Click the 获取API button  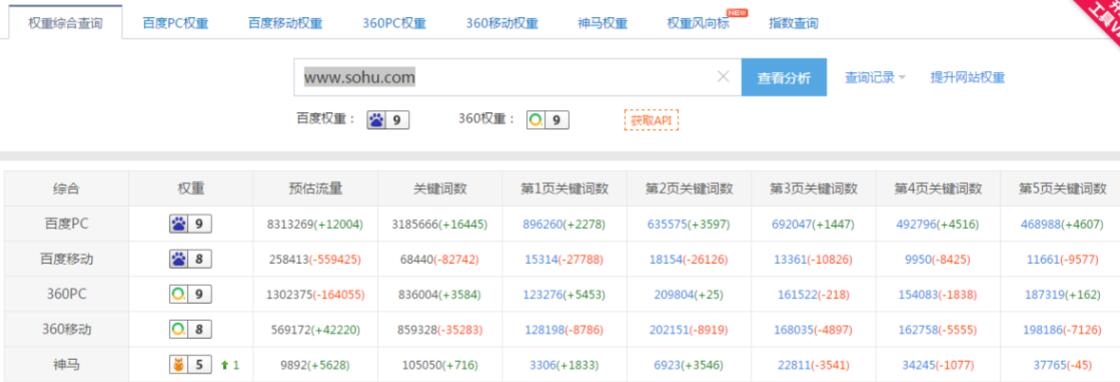[651, 120]
